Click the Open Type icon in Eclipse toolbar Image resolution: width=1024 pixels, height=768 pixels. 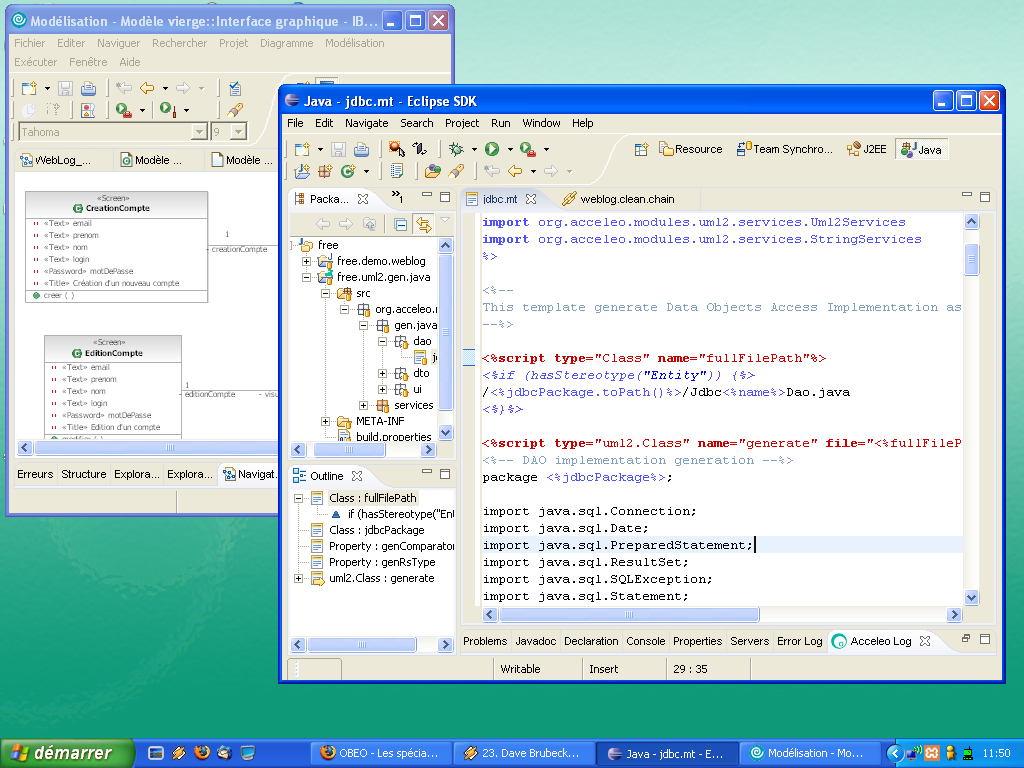point(432,171)
